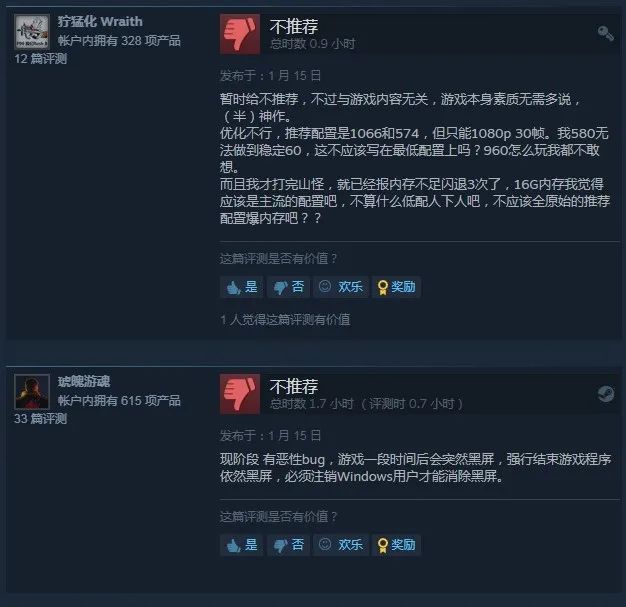Click the key icon on the first review
The height and width of the screenshot is (607, 626).
pos(605,34)
